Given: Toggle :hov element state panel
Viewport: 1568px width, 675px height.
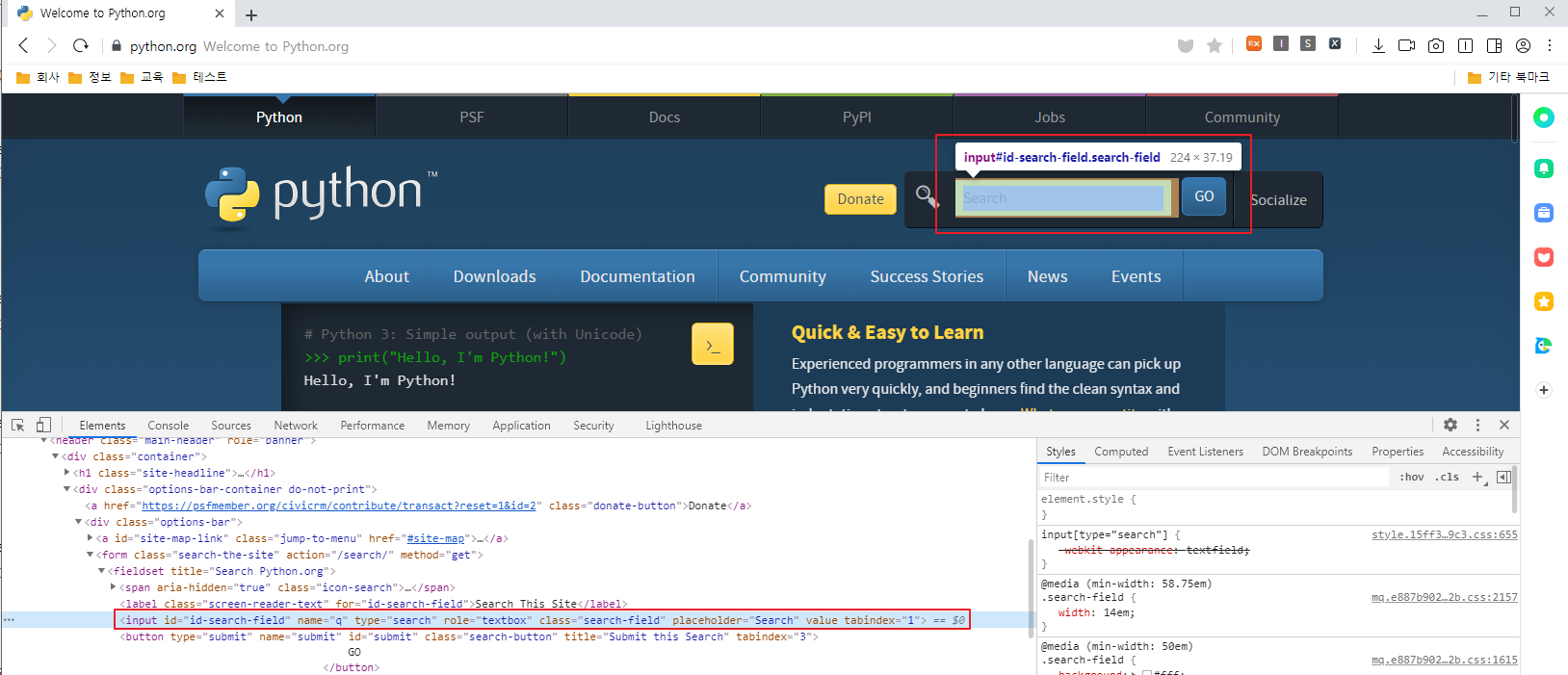Looking at the screenshot, I should [1411, 477].
